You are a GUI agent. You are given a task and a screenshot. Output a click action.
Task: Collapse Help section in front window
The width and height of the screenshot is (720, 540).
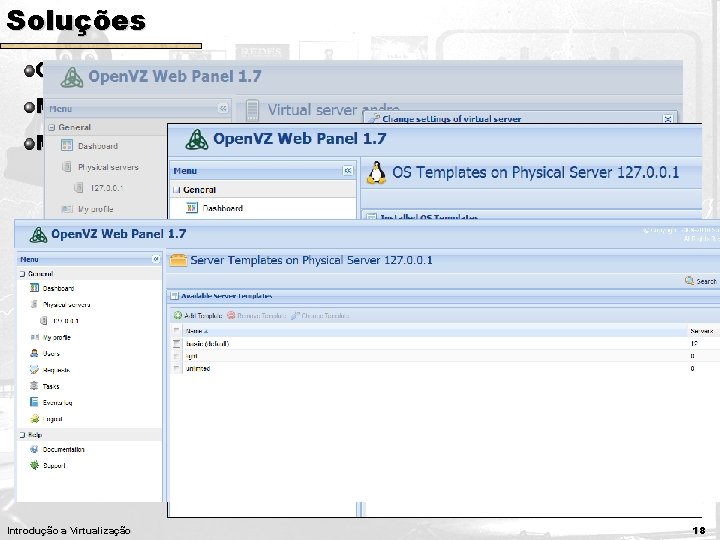[x=22, y=435]
